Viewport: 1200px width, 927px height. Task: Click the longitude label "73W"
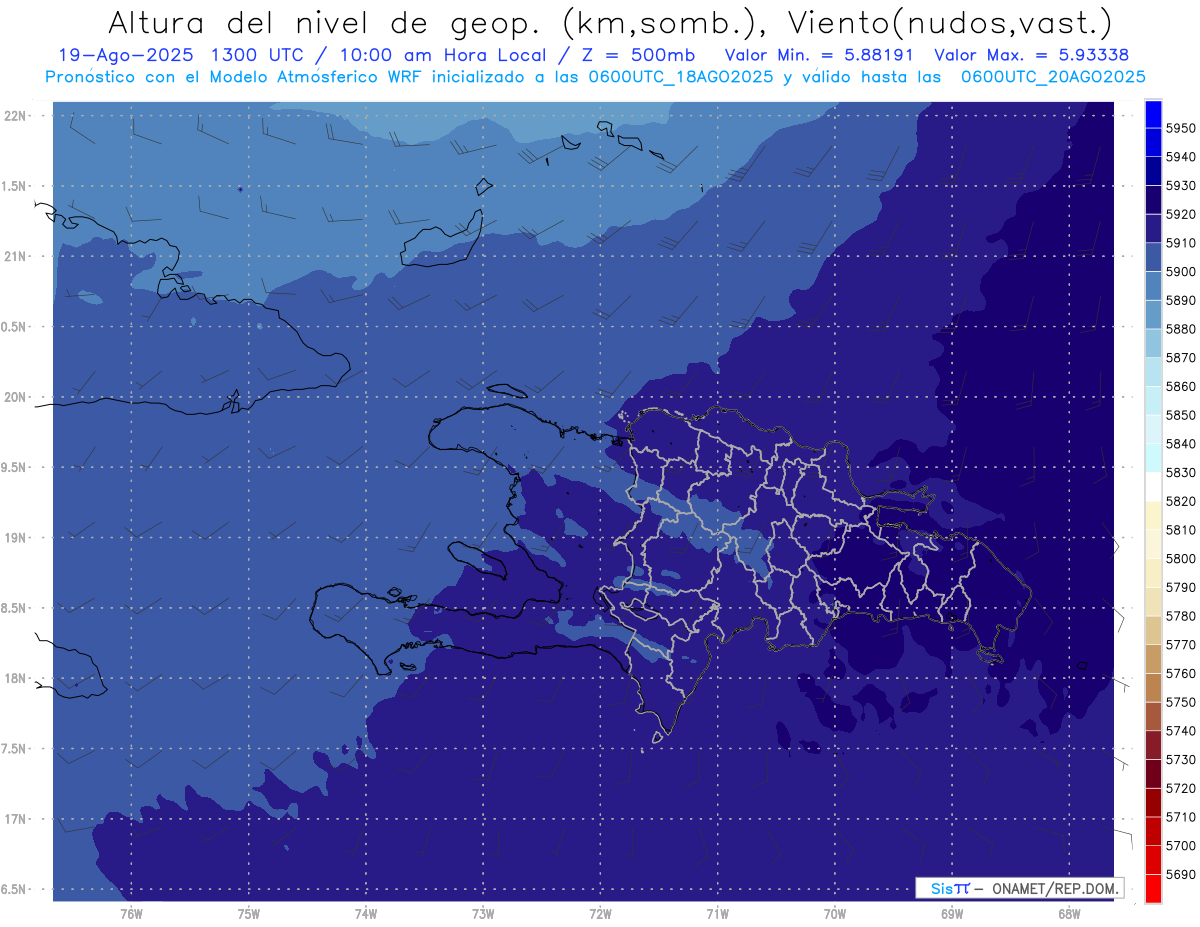coord(483,914)
